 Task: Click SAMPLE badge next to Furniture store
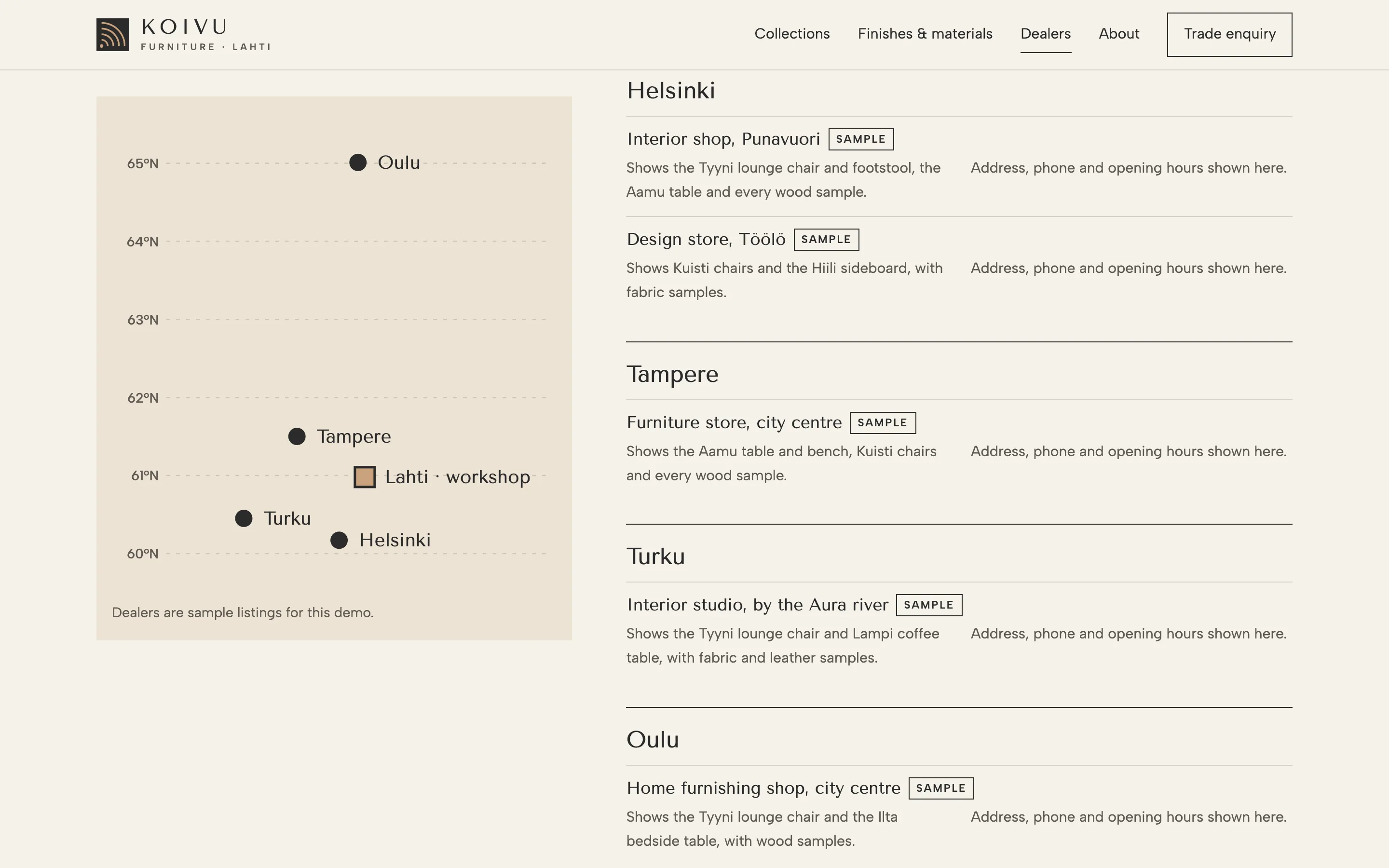tap(883, 422)
